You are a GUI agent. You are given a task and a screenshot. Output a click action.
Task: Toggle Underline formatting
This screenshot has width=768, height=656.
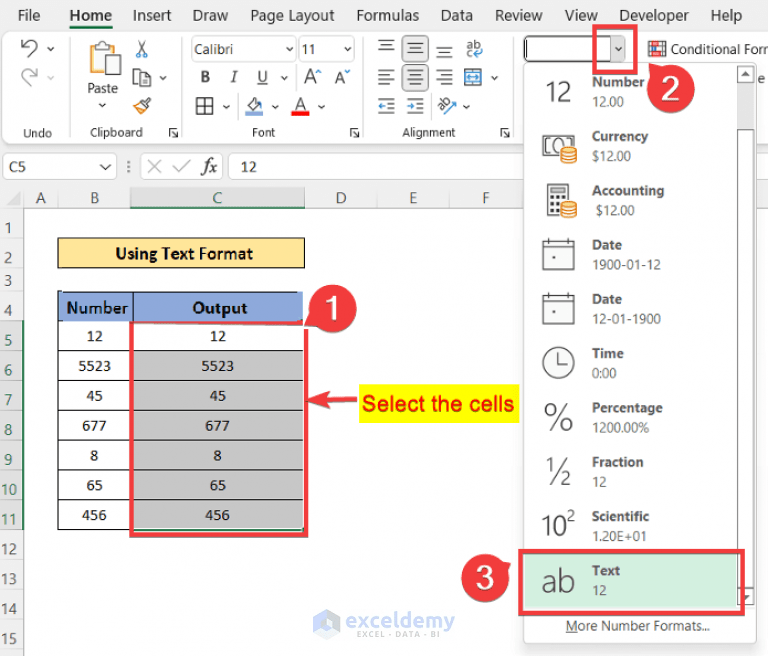263,77
